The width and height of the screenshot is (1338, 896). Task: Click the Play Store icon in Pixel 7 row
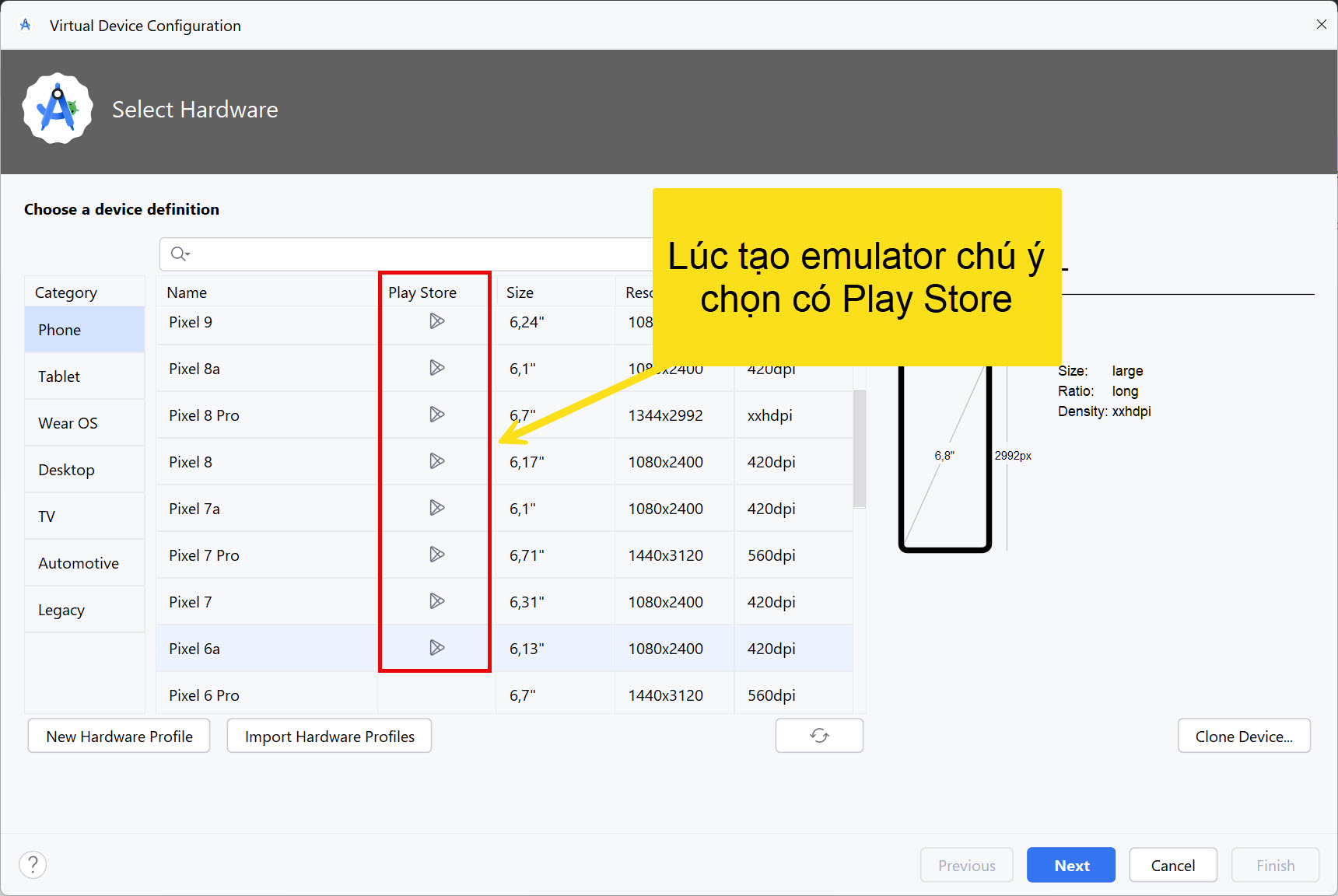click(x=437, y=601)
